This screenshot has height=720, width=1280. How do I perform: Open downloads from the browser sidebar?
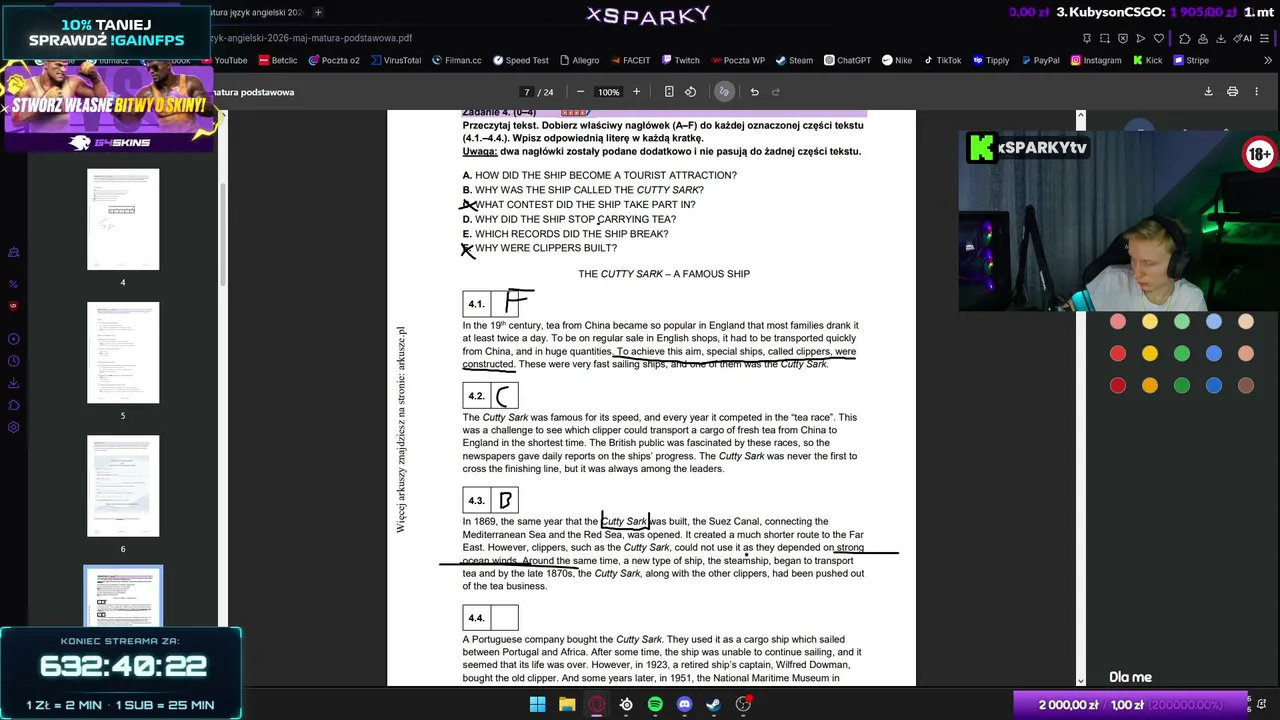click(x=14, y=383)
